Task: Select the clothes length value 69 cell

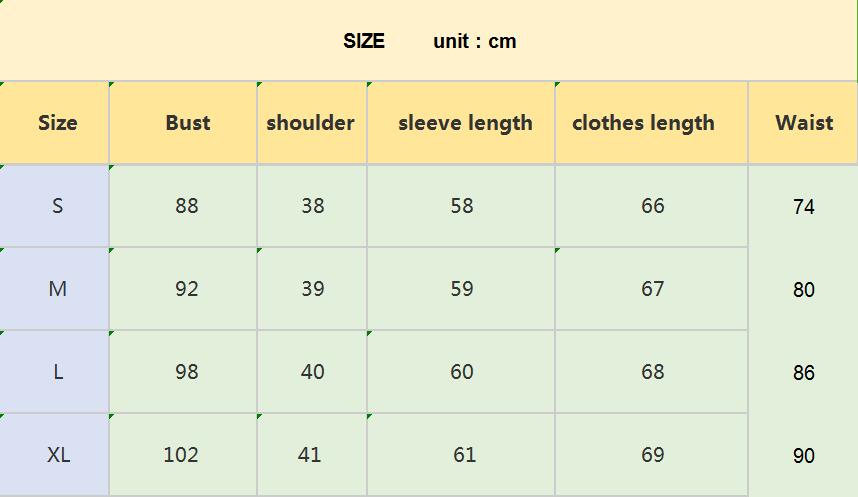Action: [x=652, y=455]
